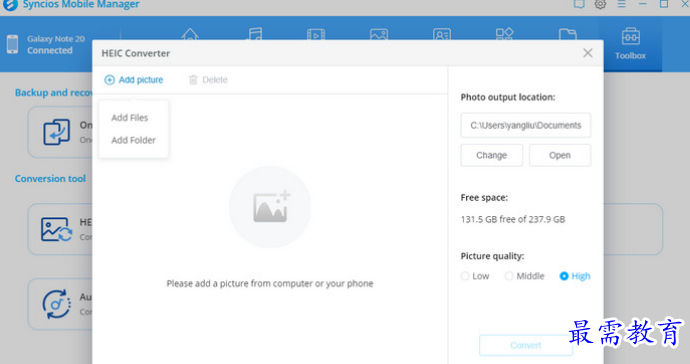The width and height of the screenshot is (690, 364).
Task: Open the Video film icon in the top bar
Action: click(x=316, y=34)
